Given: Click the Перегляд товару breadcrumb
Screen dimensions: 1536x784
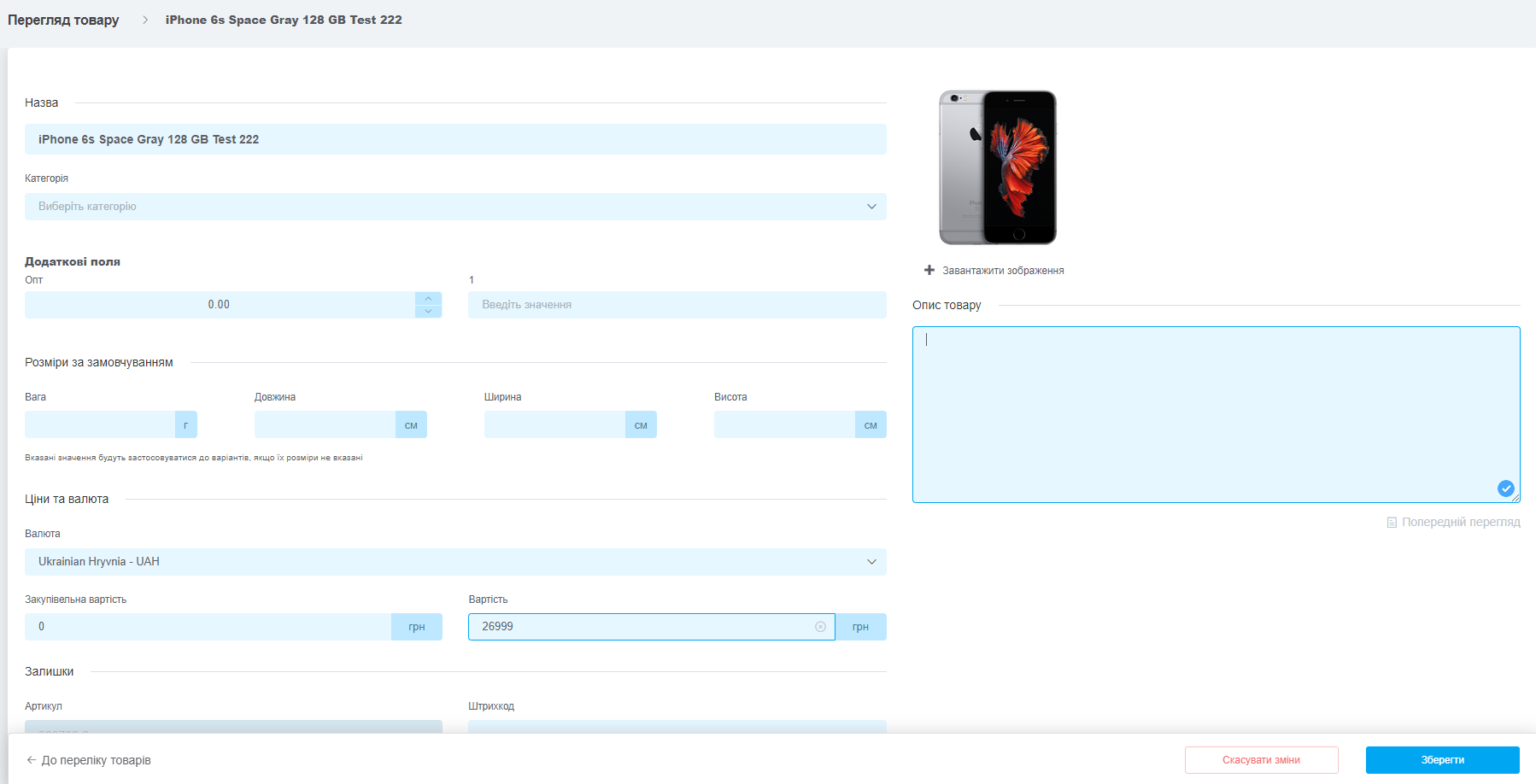Looking at the screenshot, I should (x=63, y=20).
